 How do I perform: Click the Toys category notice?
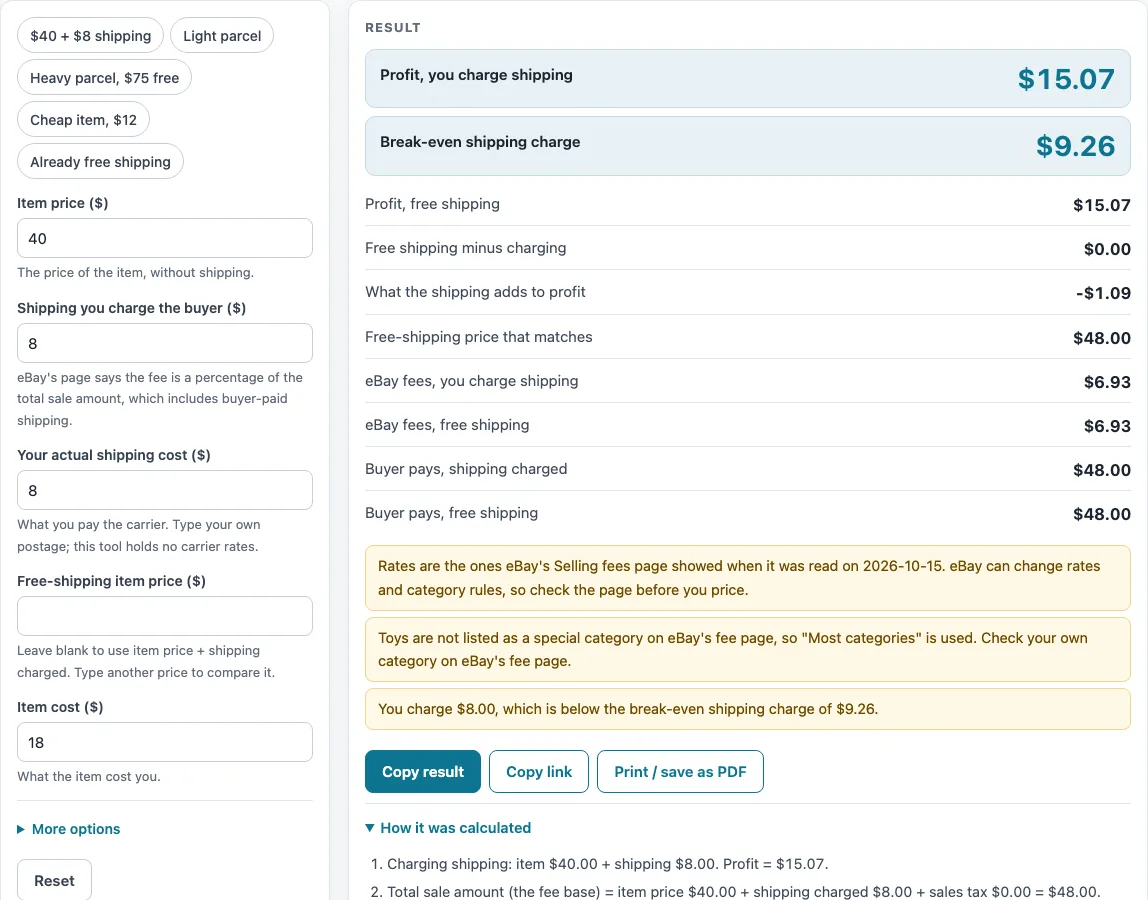748,650
